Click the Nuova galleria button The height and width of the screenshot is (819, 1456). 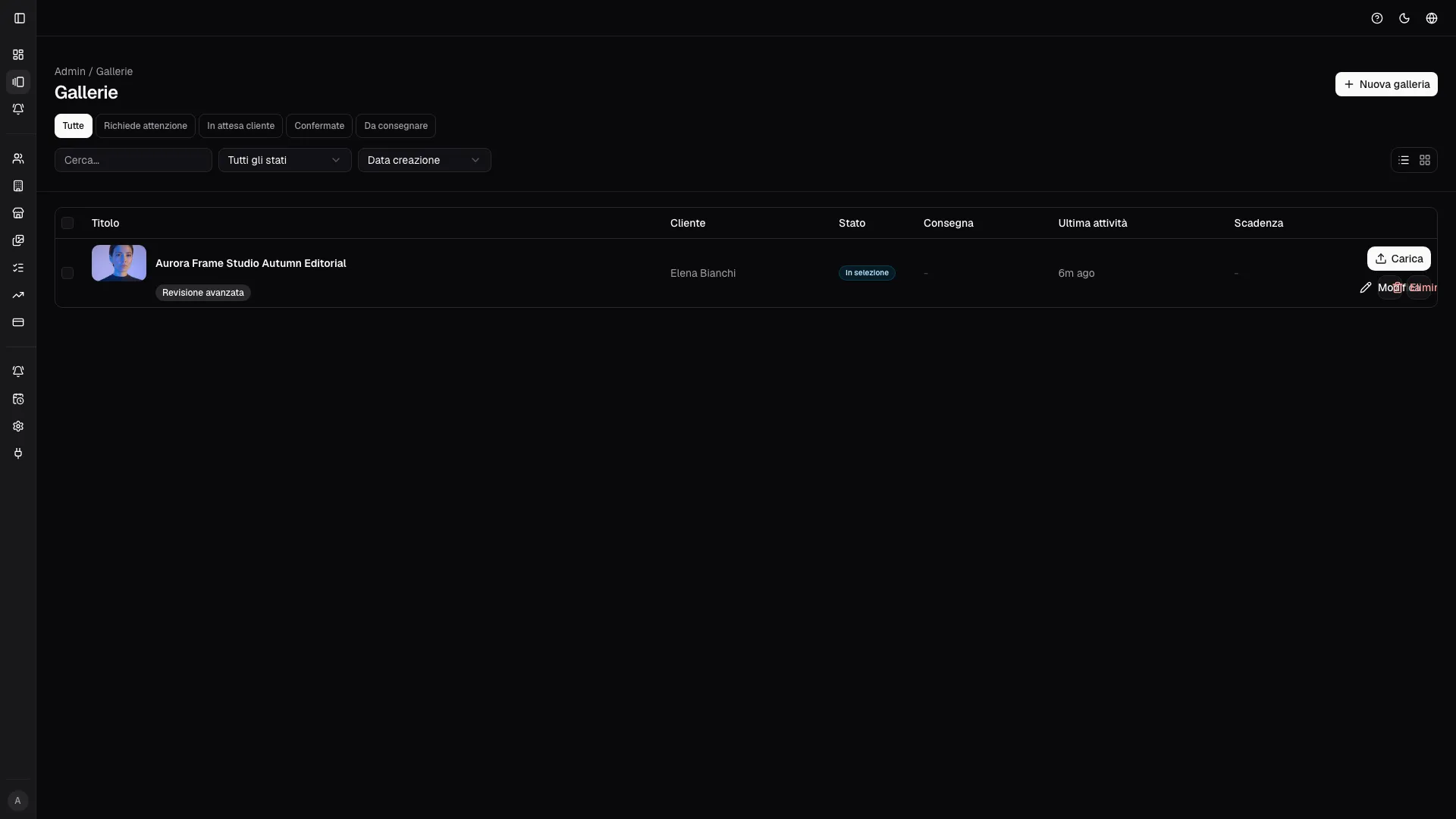[x=1386, y=84]
